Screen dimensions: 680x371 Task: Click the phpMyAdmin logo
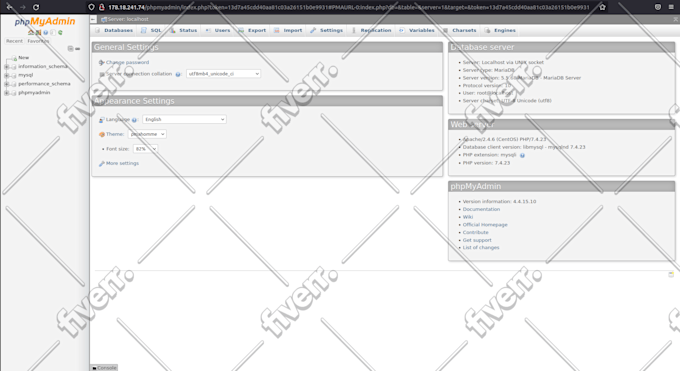tap(45, 22)
